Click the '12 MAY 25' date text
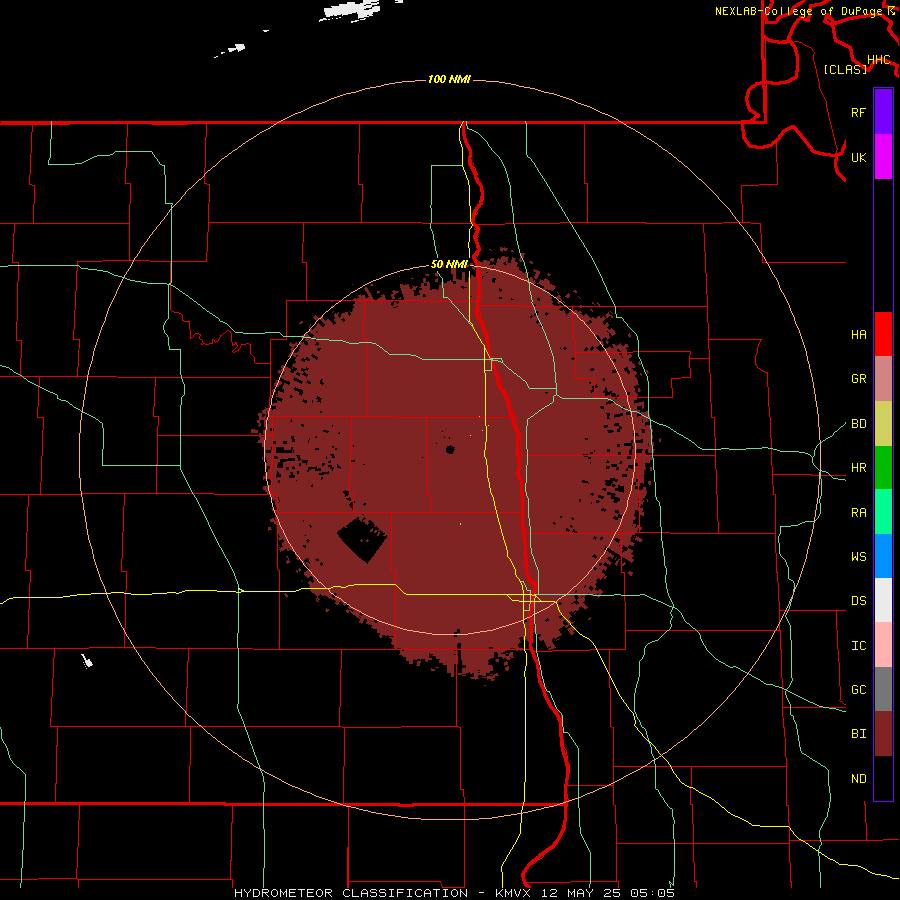Image resolution: width=900 pixels, height=900 pixels. (582, 893)
